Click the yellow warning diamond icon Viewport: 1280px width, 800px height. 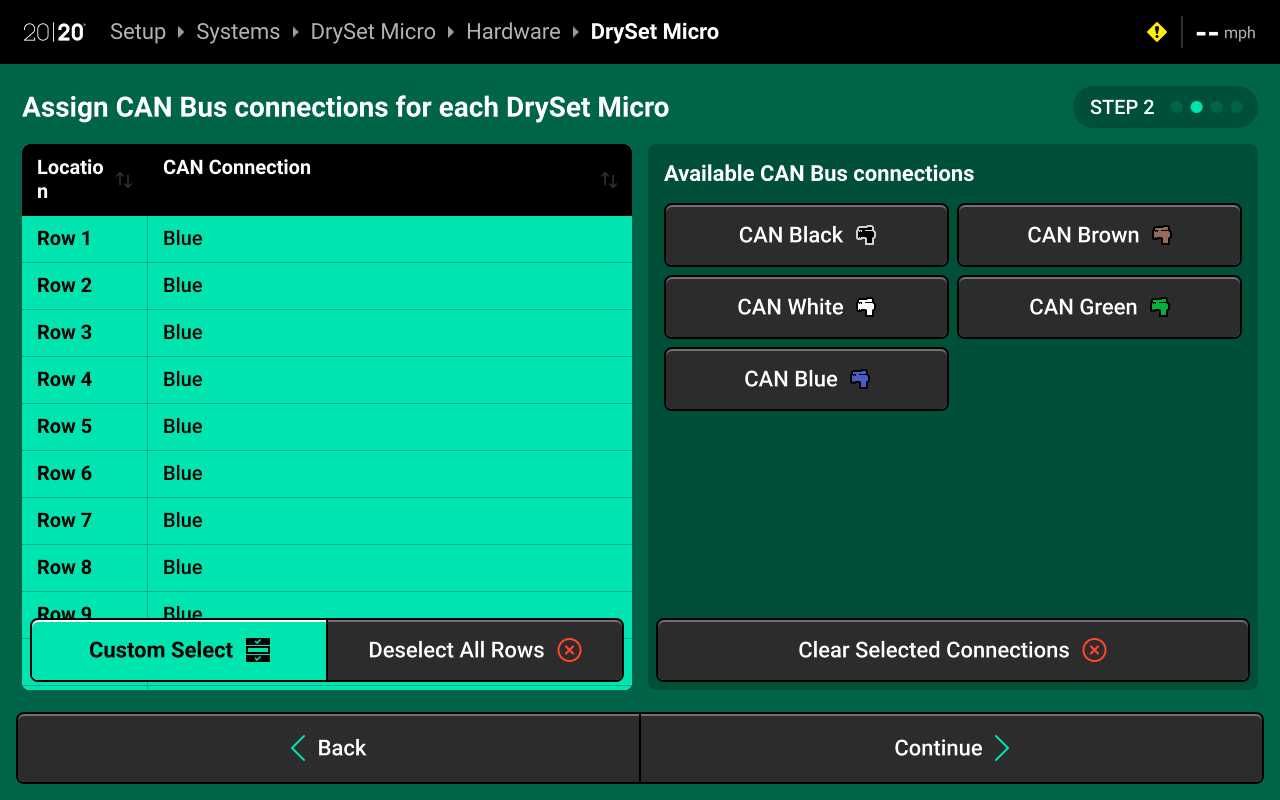pos(1156,32)
